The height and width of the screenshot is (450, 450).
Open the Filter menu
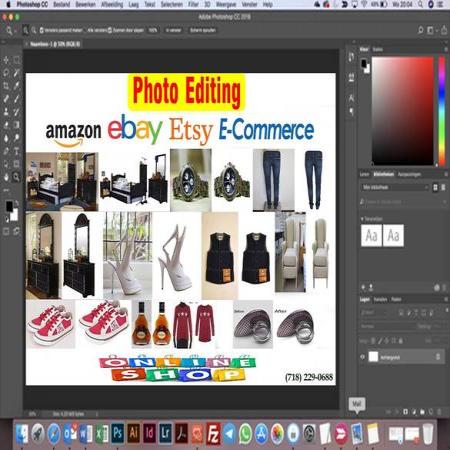[x=193, y=4]
